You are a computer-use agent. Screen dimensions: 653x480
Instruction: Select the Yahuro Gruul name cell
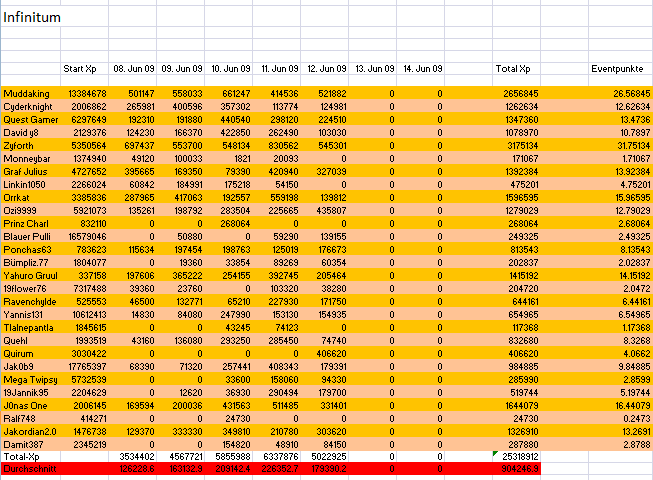pos(31,276)
